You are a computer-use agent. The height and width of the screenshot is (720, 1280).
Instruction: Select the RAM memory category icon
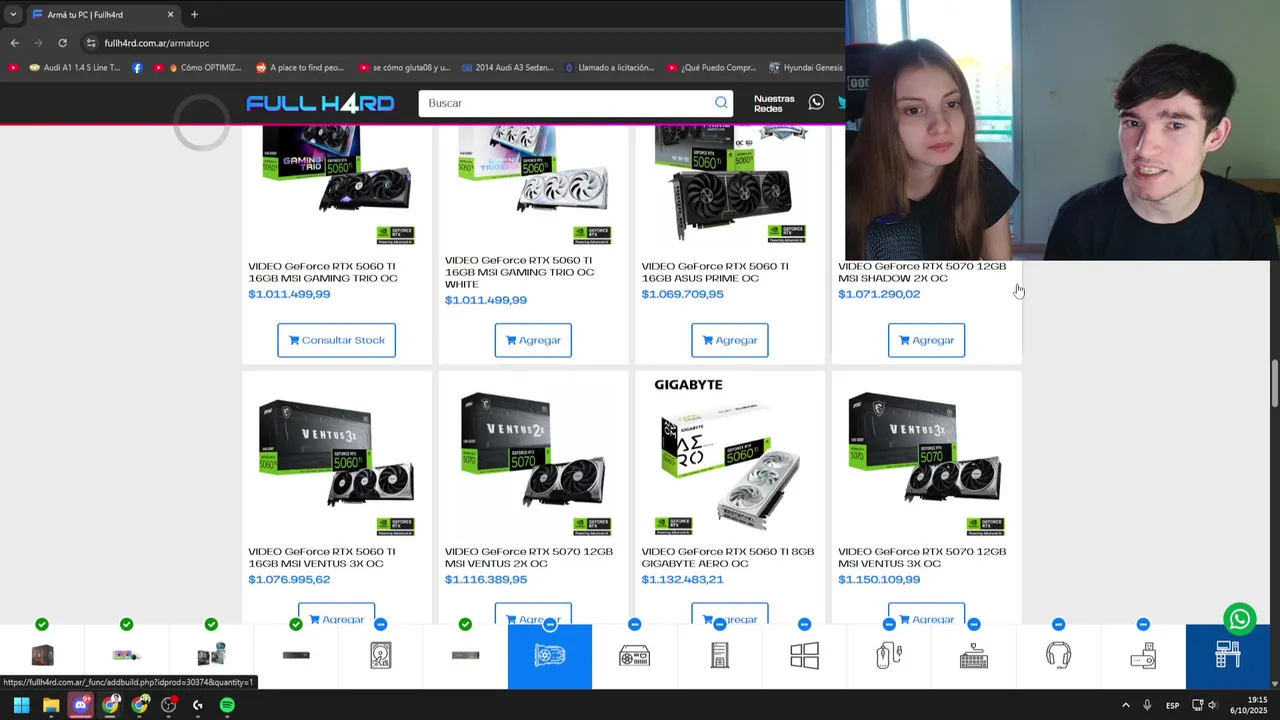tap(296, 656)
